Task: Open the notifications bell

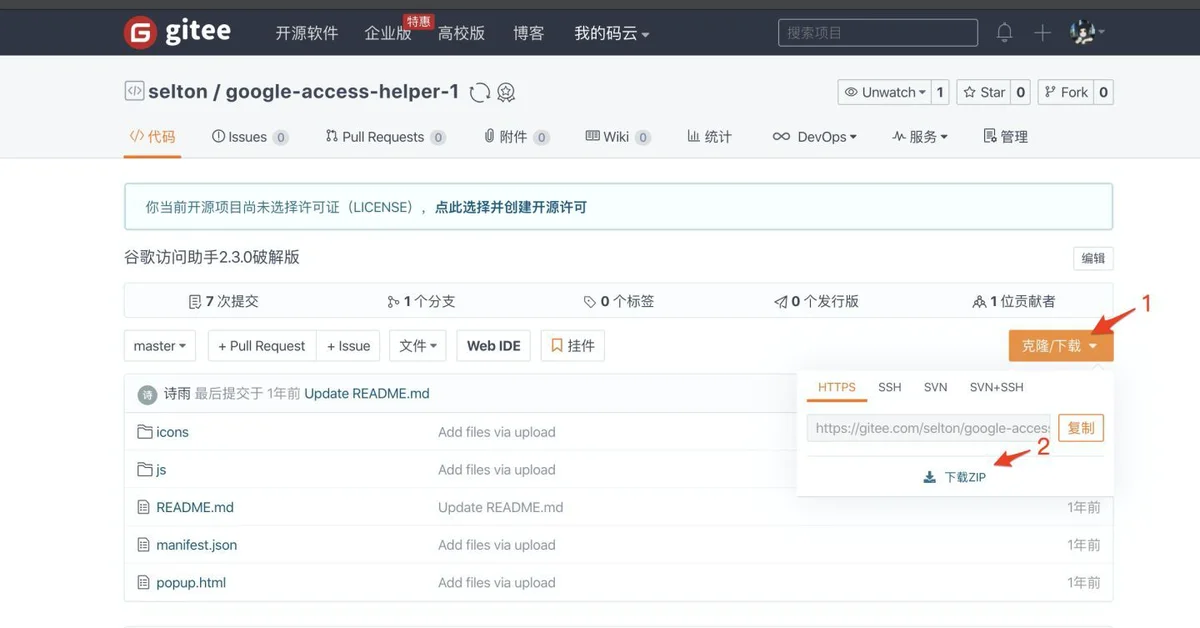Action: point(1004,33)
